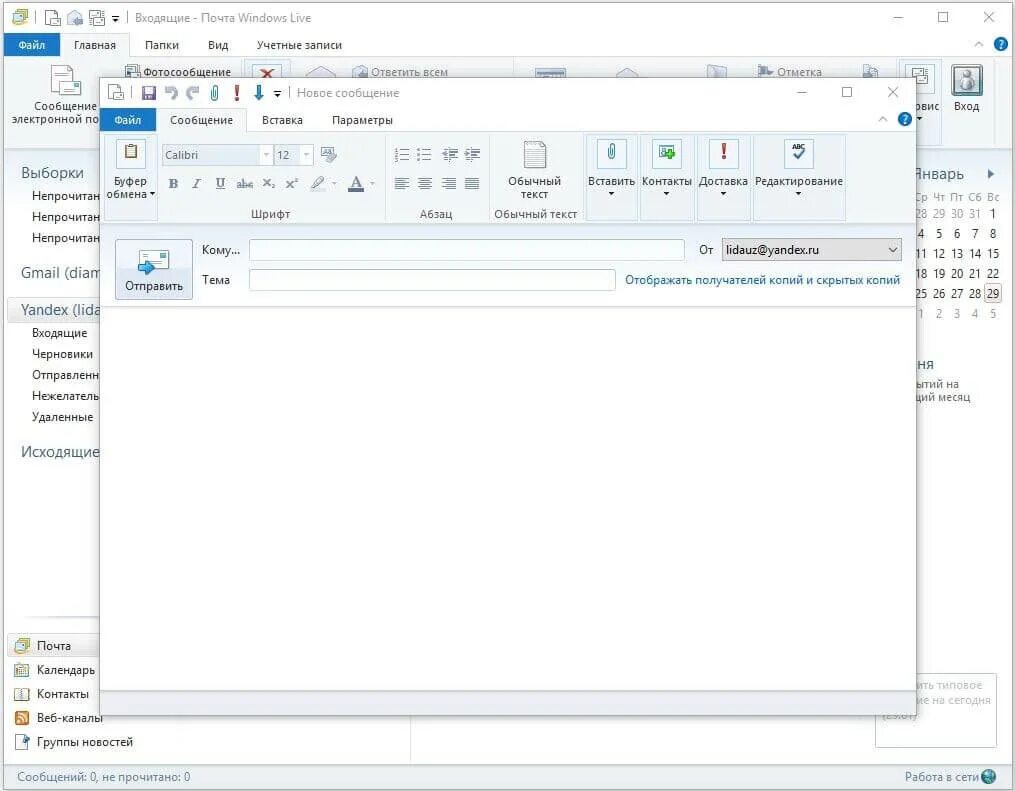1015x791 pixels.
Task: Go to next month in calendar
Action: click(x=990, y=174)
